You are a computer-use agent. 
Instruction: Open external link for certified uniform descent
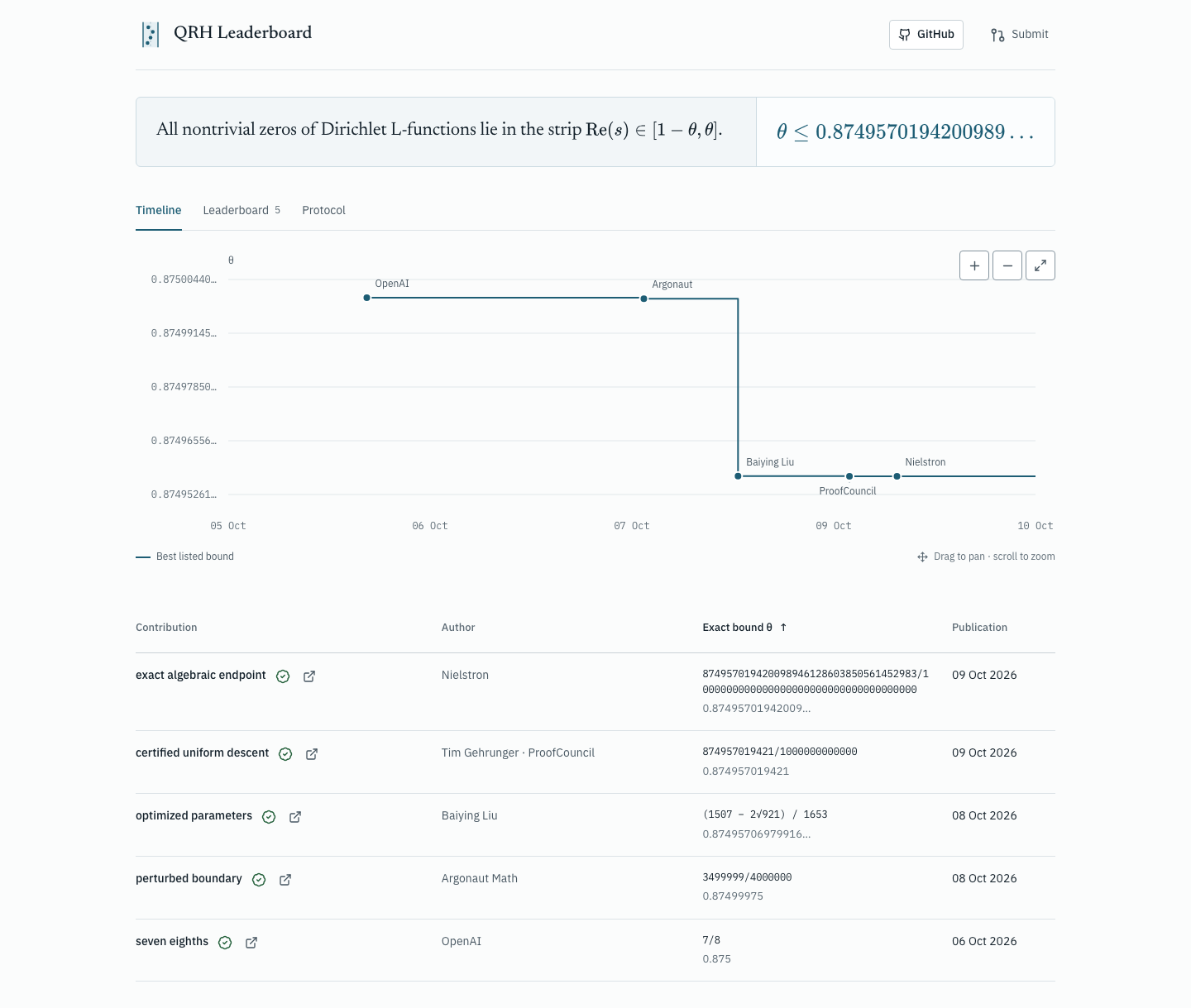point(312,754)
